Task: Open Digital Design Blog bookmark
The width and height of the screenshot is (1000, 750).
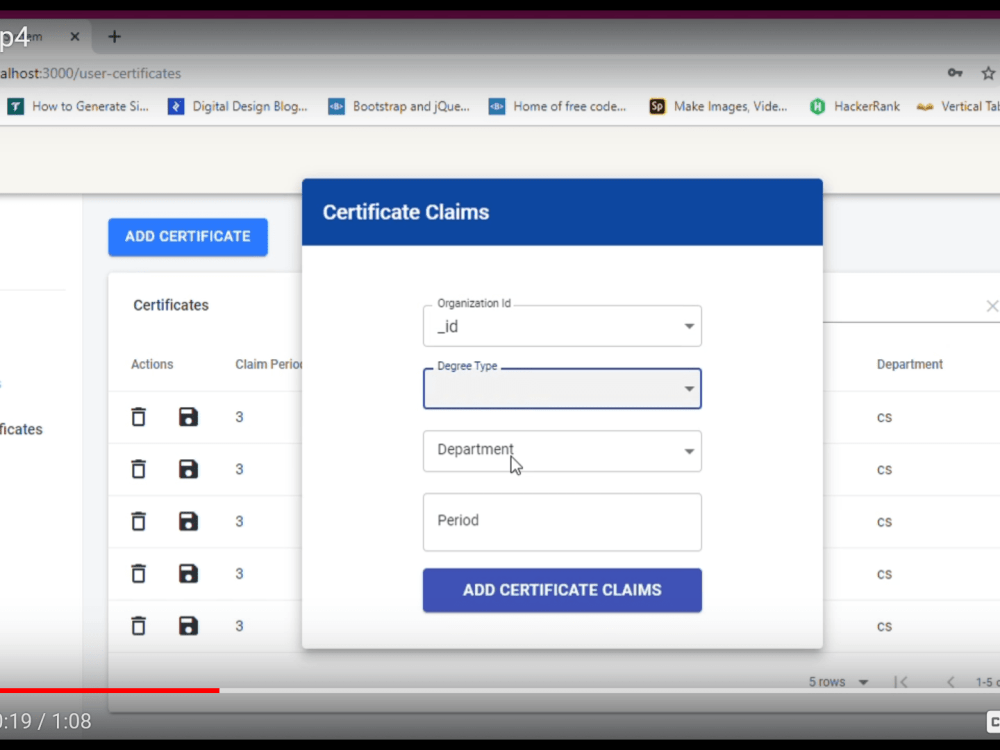Action: tap(237, 107)
